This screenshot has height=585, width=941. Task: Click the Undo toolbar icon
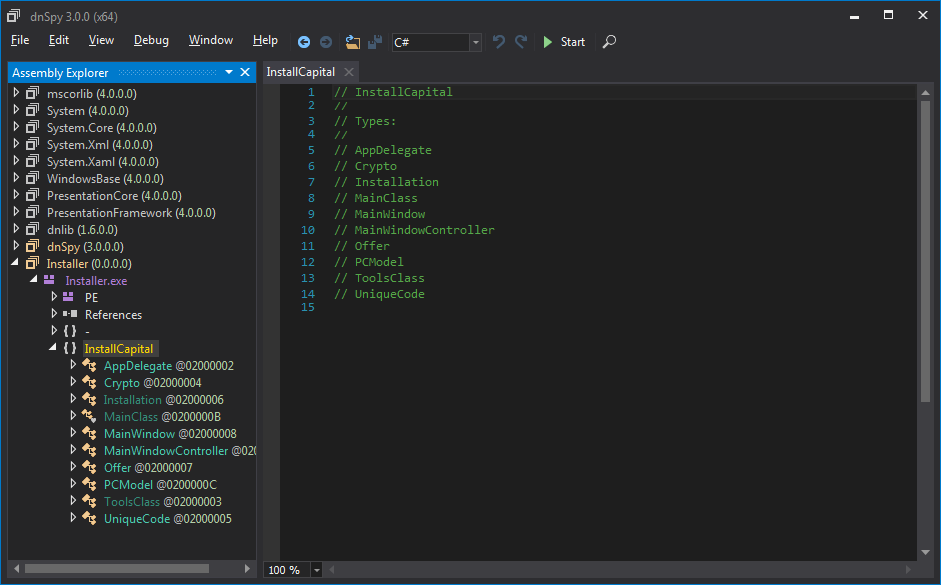point(499,42)
